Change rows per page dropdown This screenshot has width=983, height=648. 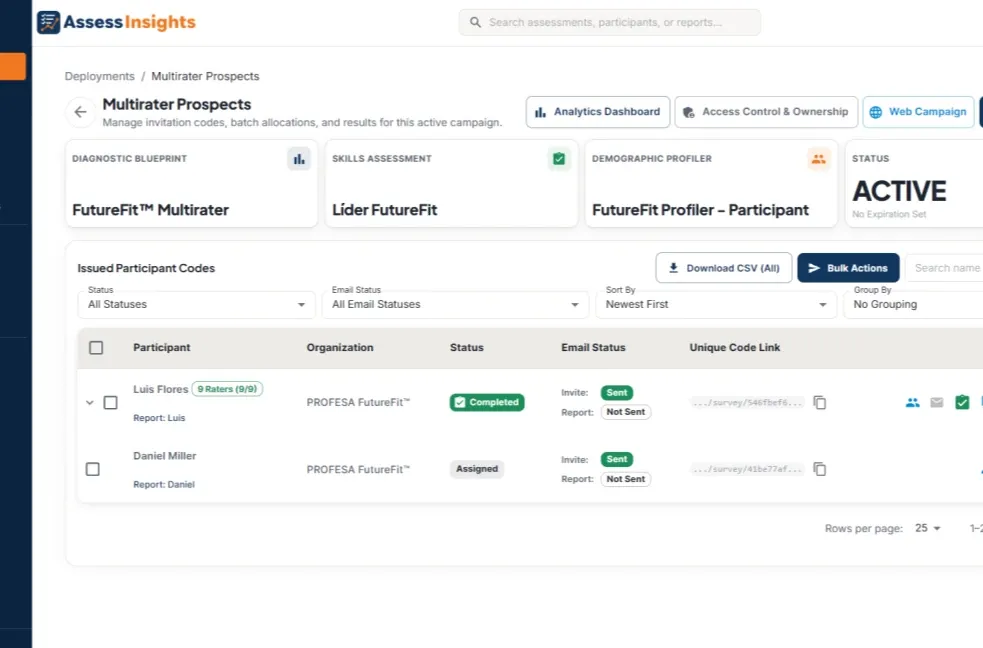click(x=928, y=528)
